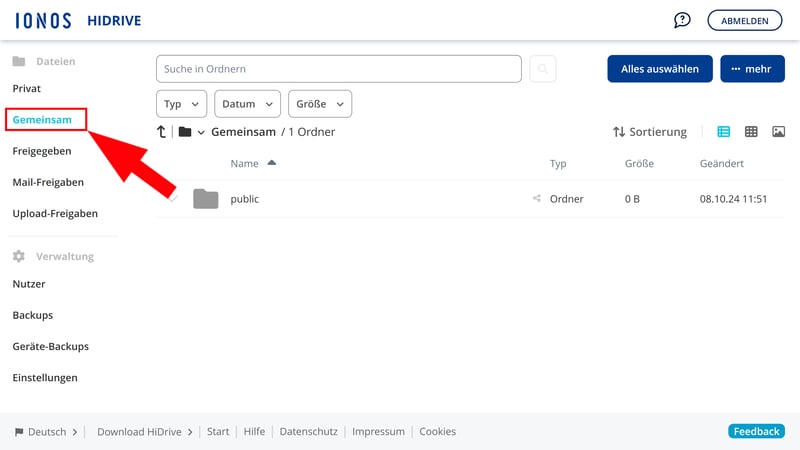Open the Feedback button in footer
This screenshot has height=450, width=800.
[755, 432]
